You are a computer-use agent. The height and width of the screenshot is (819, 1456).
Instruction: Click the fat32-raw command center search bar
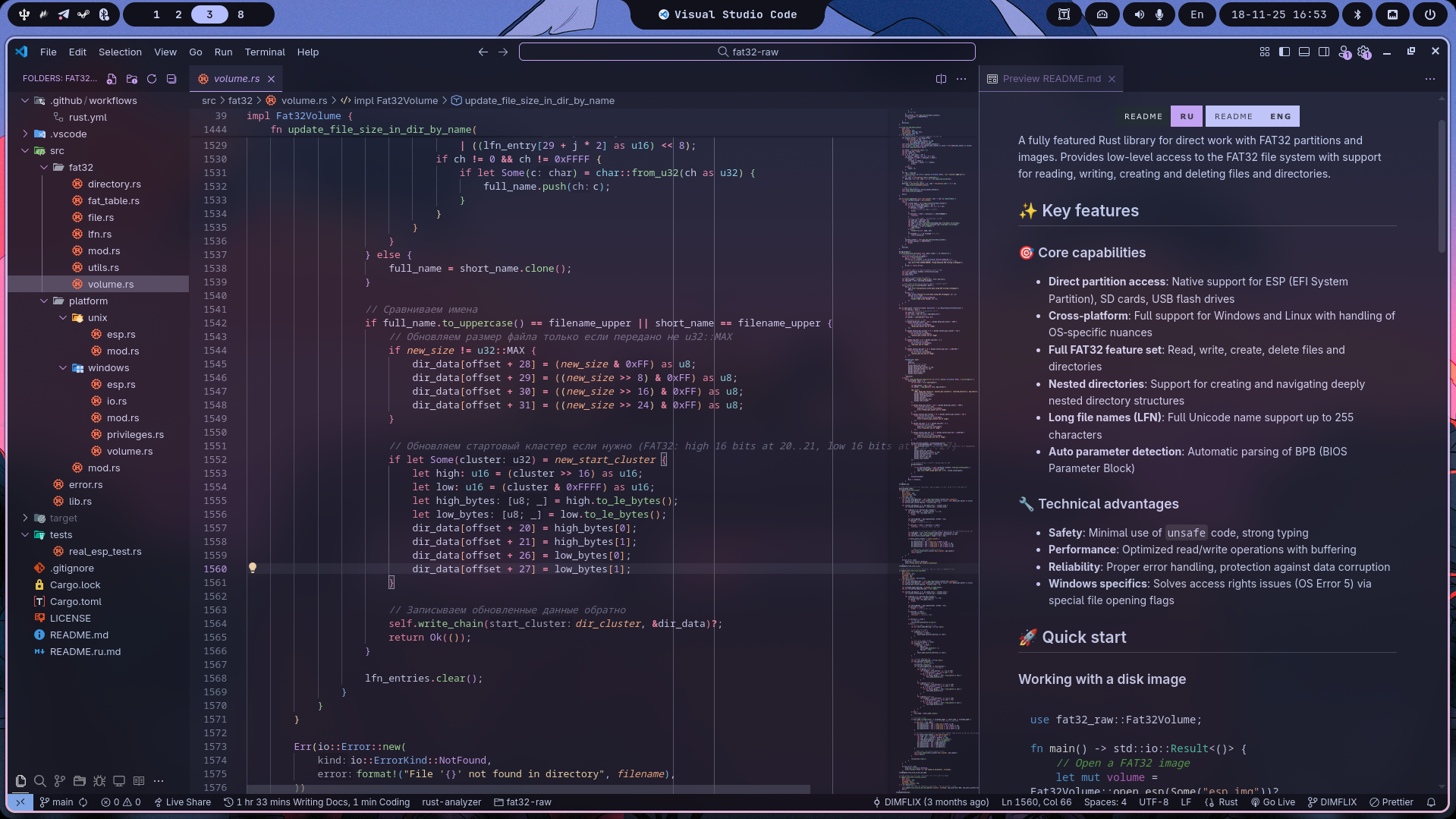(747, 52)
